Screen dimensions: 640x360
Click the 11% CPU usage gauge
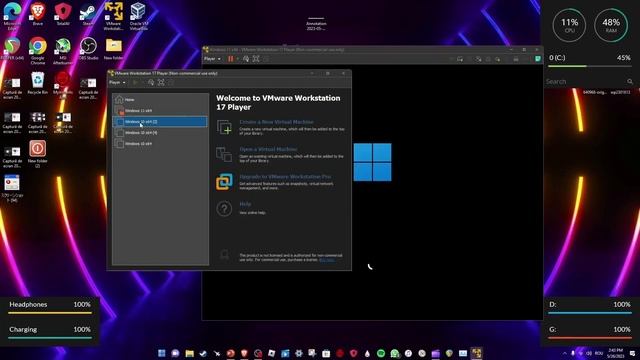tap(569, 25)
